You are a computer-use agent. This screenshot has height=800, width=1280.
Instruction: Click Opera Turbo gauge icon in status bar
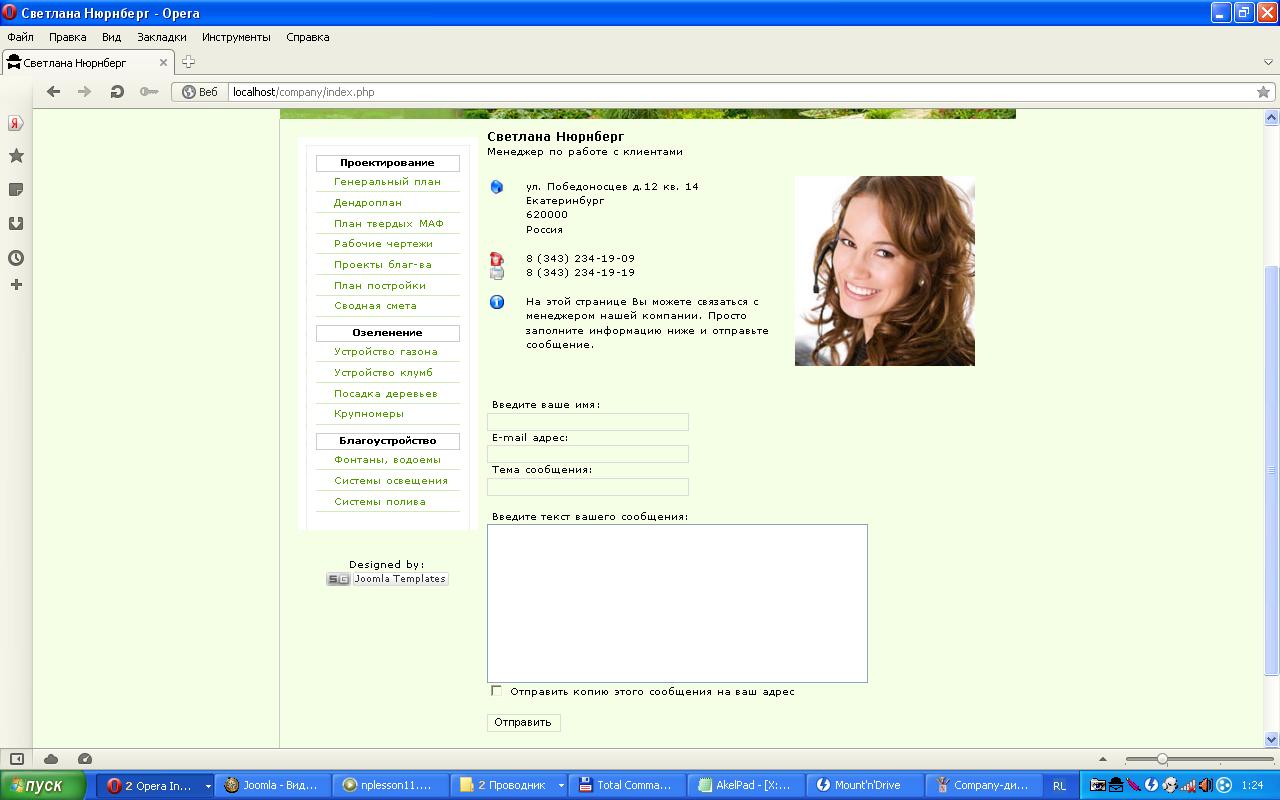(x=85, y=759)
